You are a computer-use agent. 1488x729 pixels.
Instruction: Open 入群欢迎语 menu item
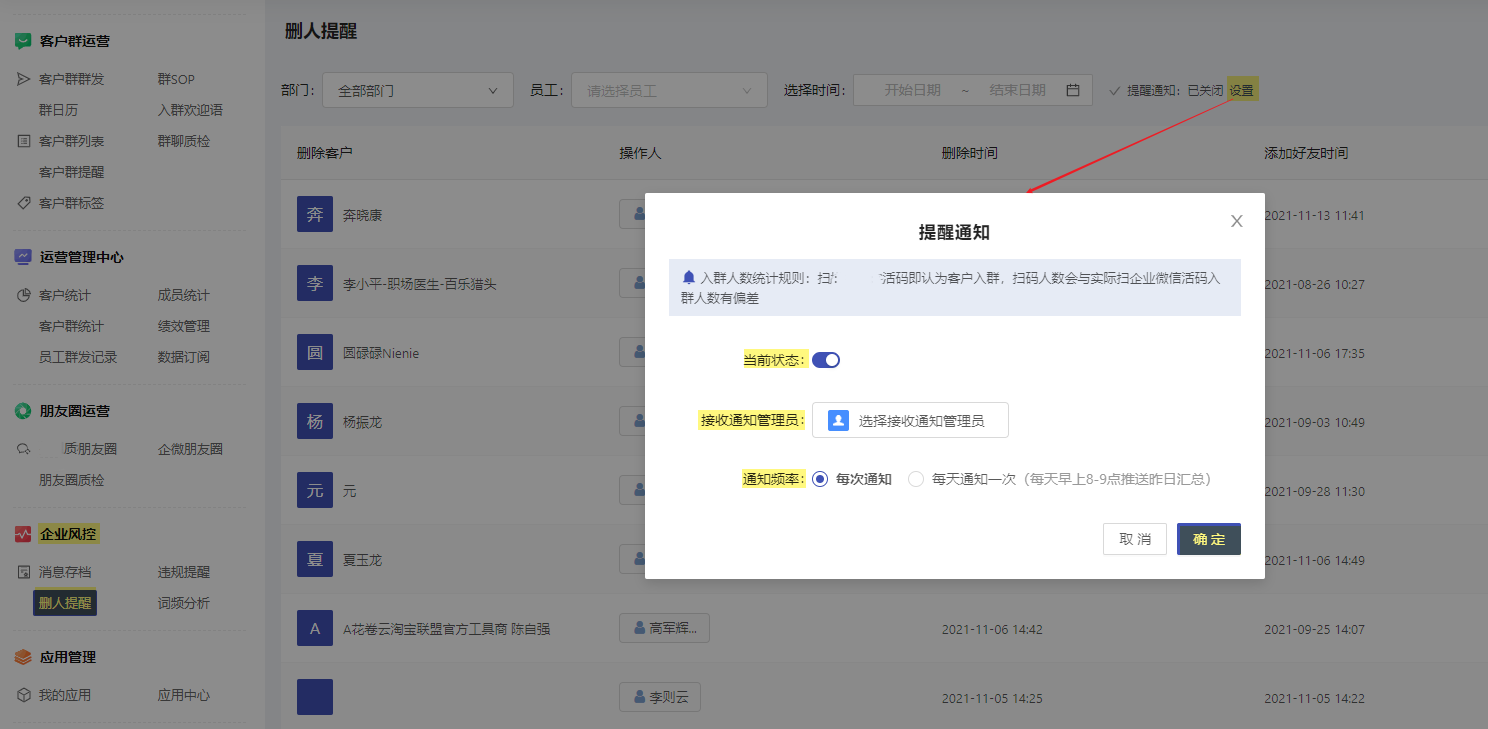(x=190, y=110)
